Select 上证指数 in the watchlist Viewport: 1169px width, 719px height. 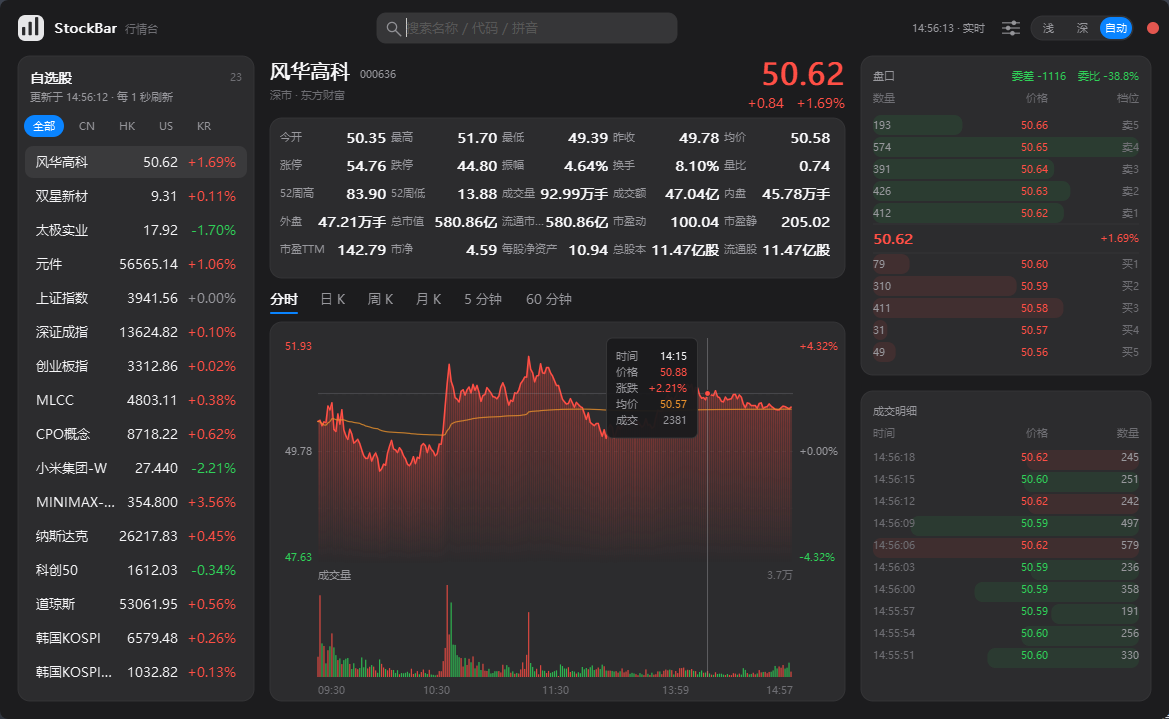click(136, 298)
